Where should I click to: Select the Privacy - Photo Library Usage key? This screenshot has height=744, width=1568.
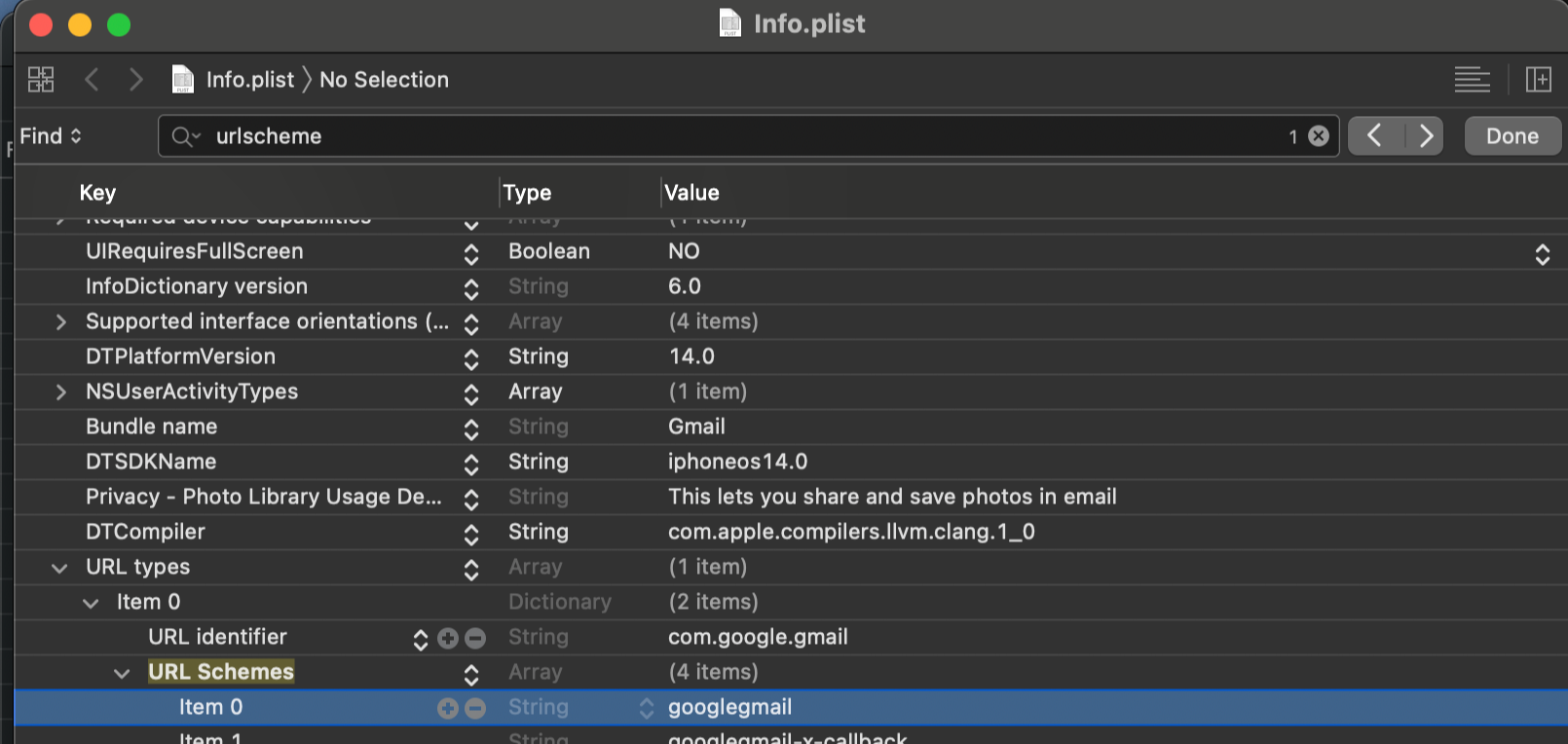[263, 497]
